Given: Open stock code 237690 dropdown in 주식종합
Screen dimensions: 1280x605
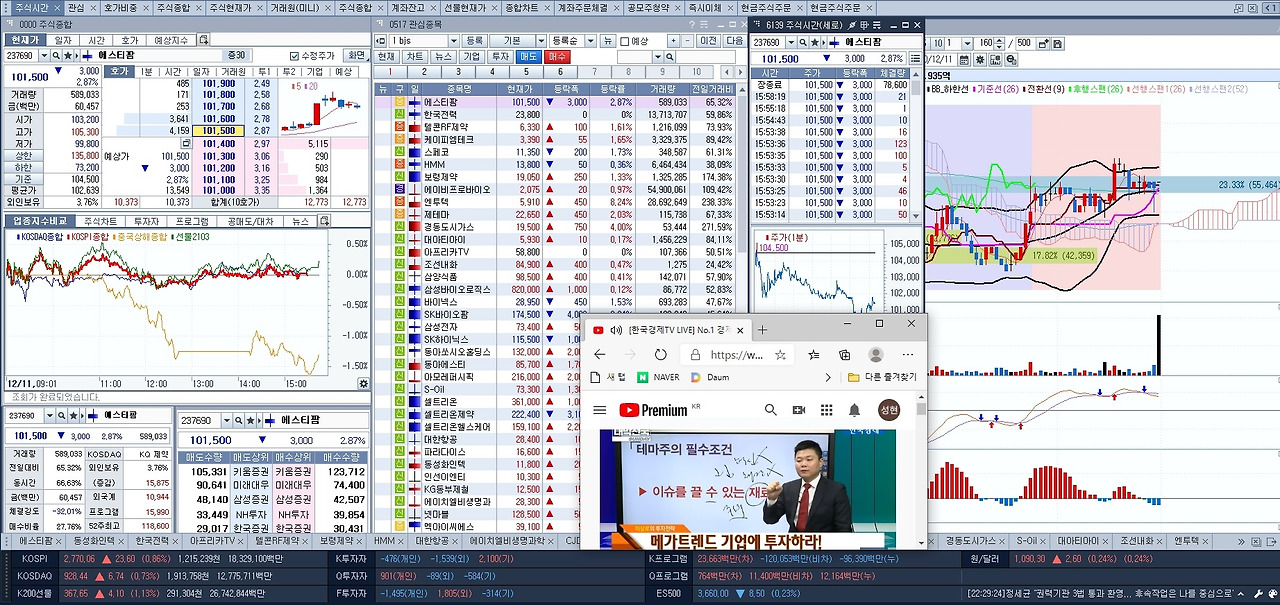Looking at the screenshot, I should 46,56.
